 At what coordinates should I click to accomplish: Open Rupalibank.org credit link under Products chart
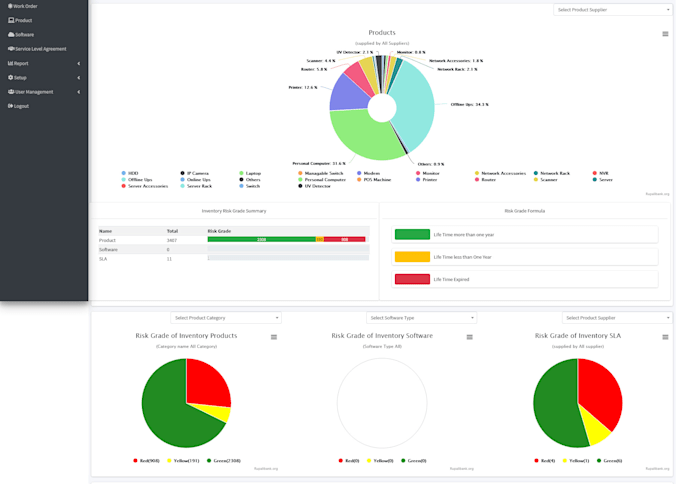(x=657, y=194)
